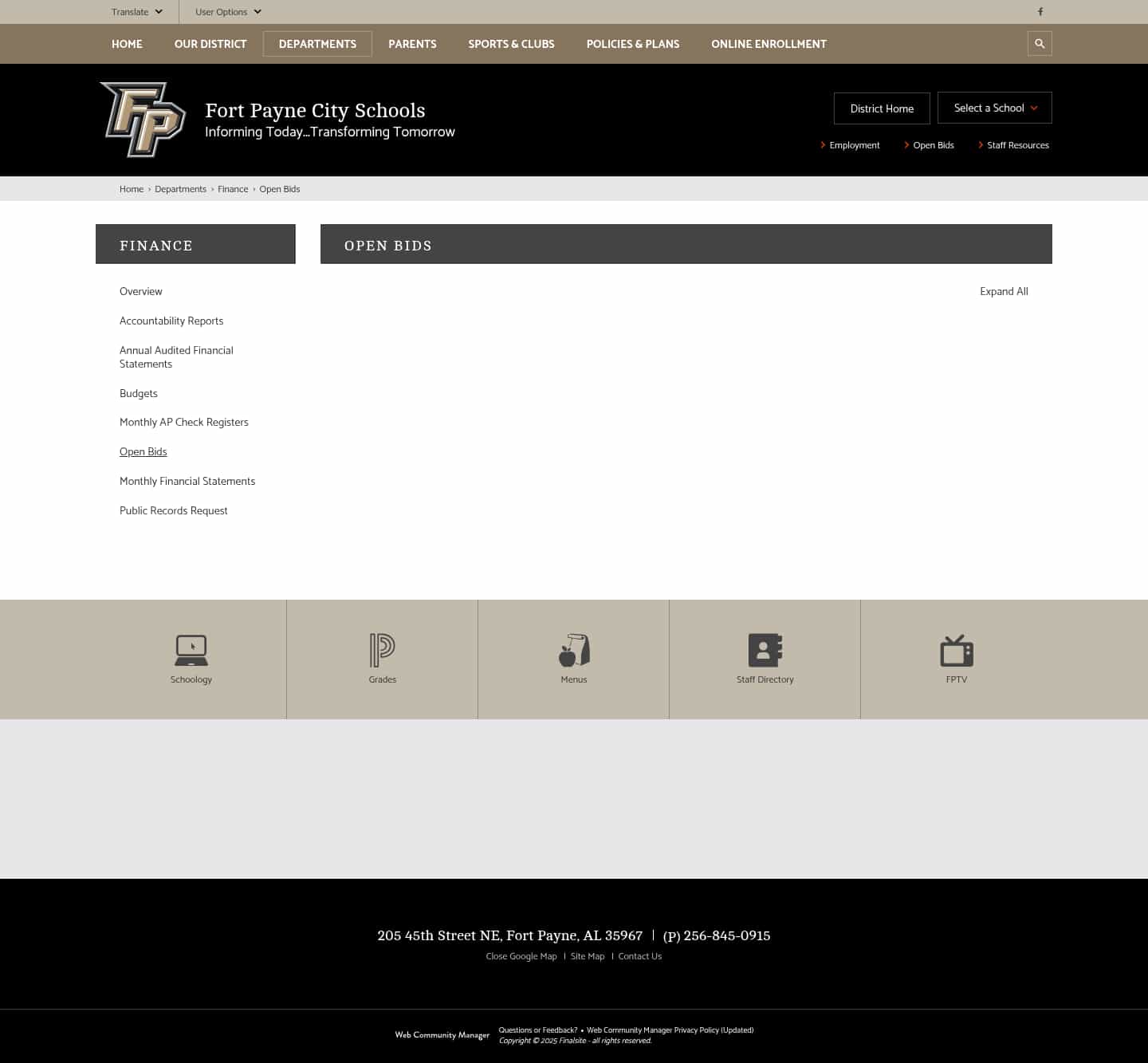This screenshot has height=1063, width=1148.
Task: Open the Policies & Plans menu
Action: coord(633,44)
